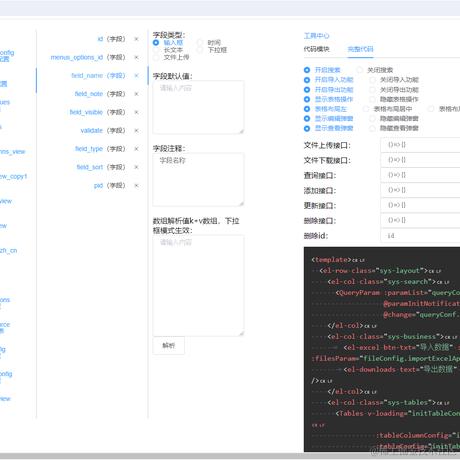Remove the field_type field with its X icon
Image resolution: width=460 pixels, height=460 pixels.
136,149
